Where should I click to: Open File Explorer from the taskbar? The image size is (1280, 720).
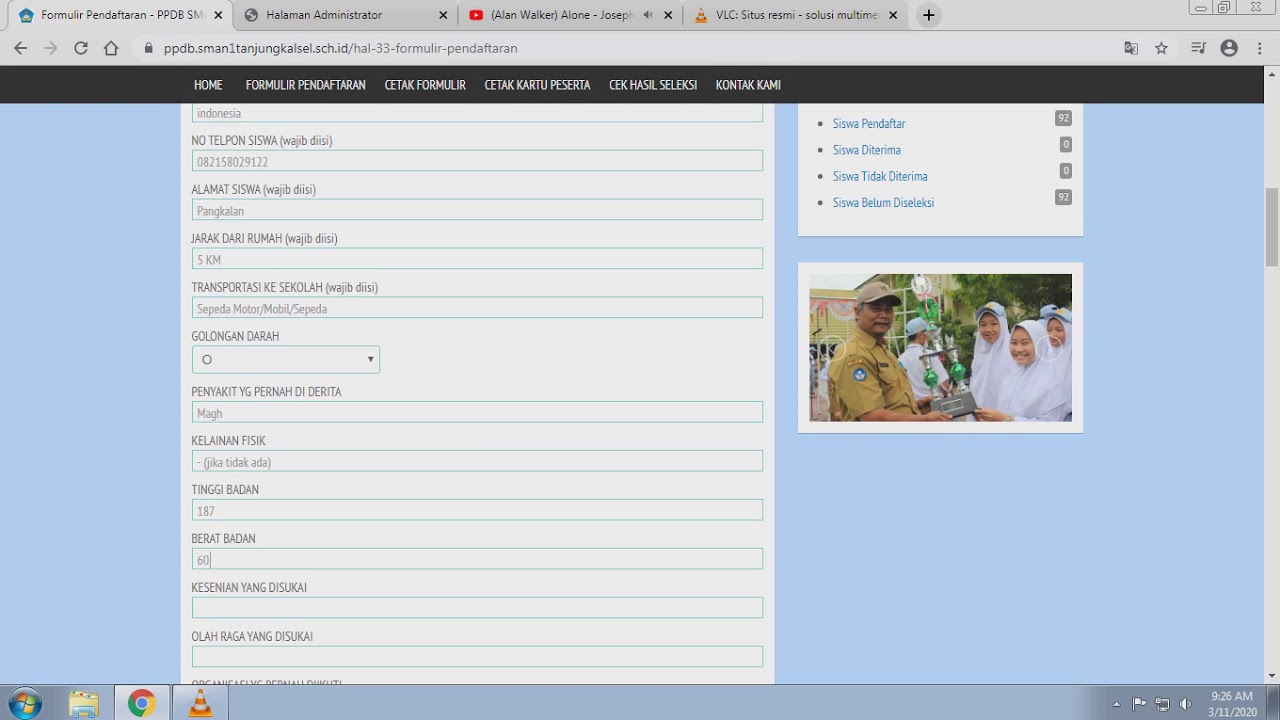(x=84, y=704)
